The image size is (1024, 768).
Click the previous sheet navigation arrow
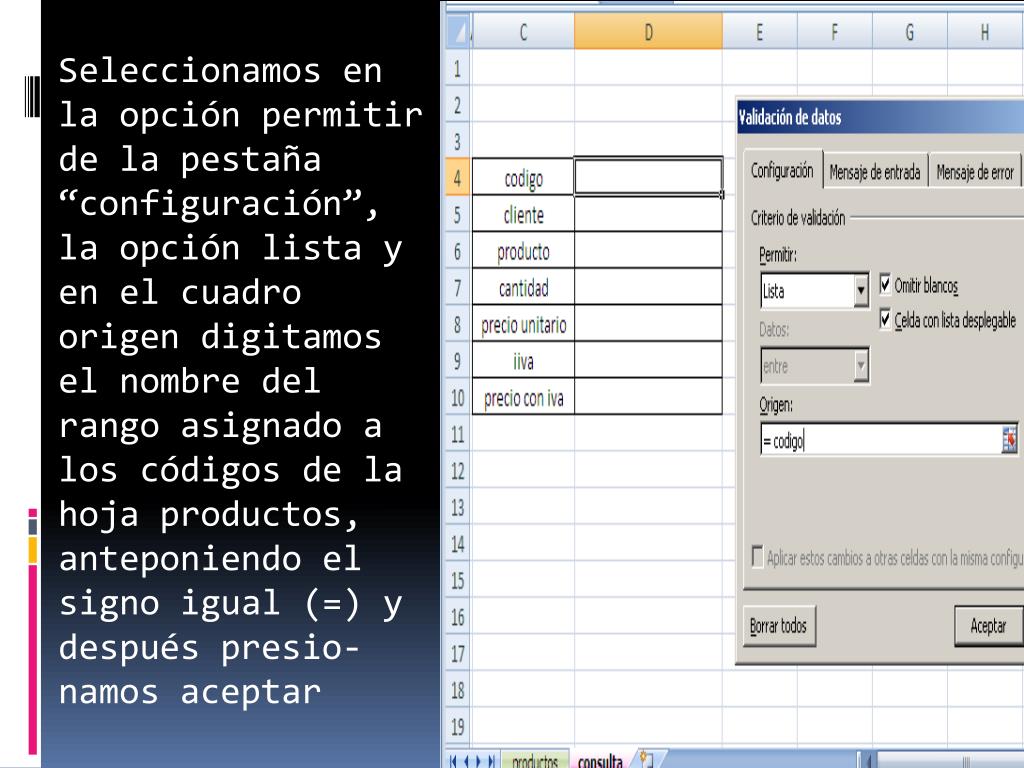pyautogui.click(x=466, y=761)
